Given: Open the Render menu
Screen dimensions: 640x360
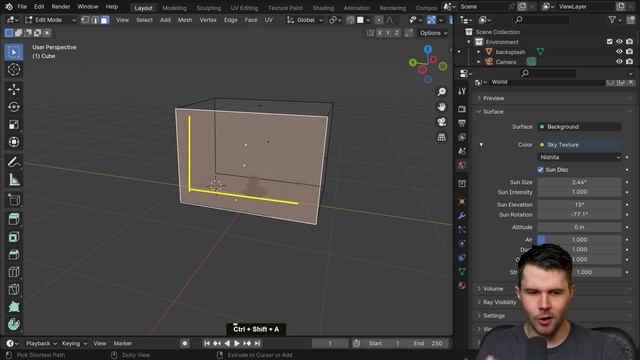Looking at the screenshot, I should 61,7.
